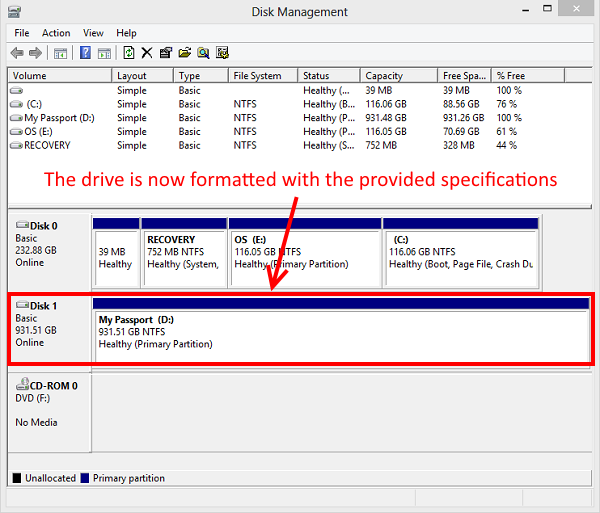Select the RECOVERY volume name
The height and width of the screenshot is (513, 600).
[x=47, y=145]
